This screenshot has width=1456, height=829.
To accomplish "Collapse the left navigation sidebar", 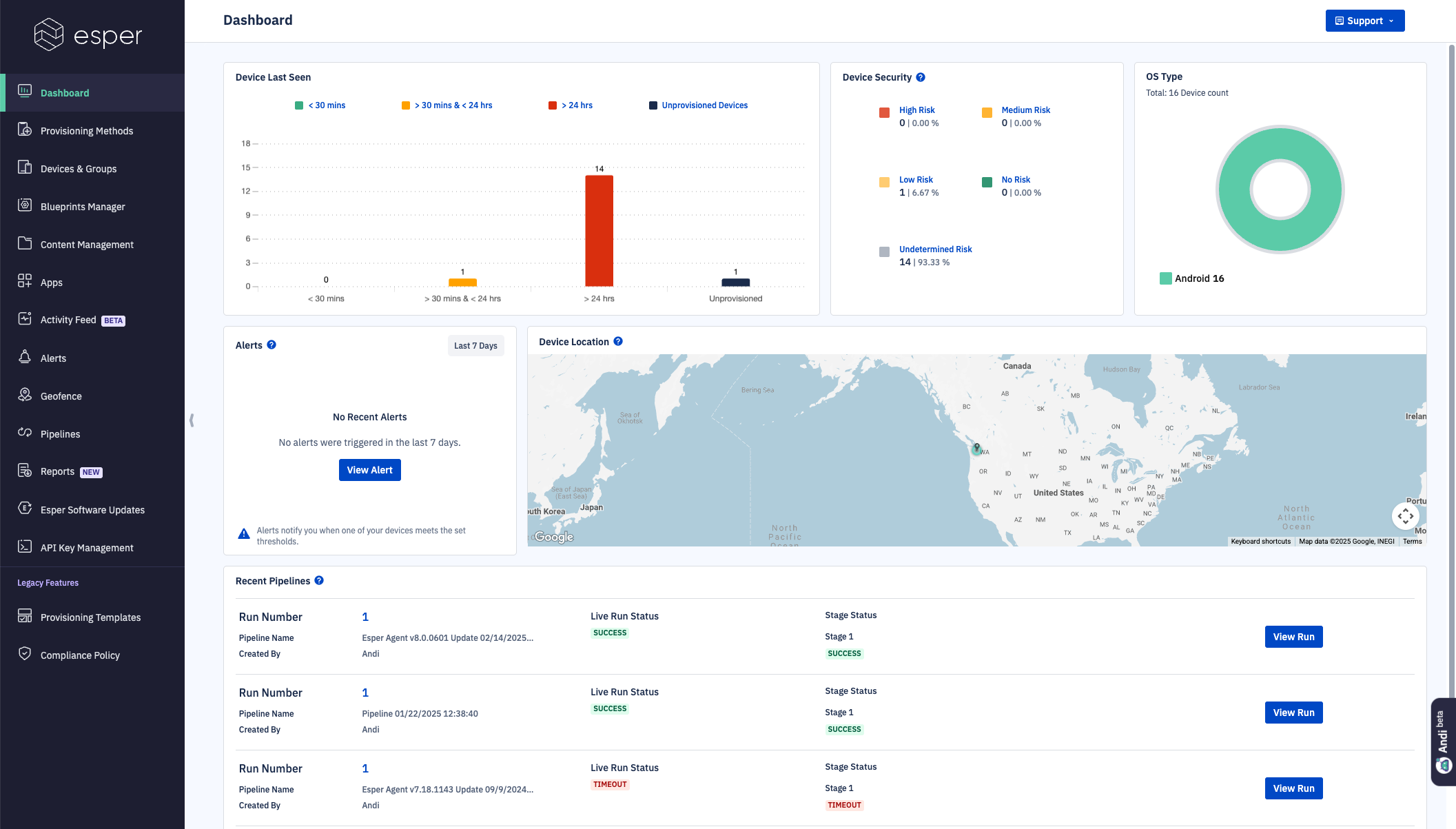I will (x=192, y=419).
